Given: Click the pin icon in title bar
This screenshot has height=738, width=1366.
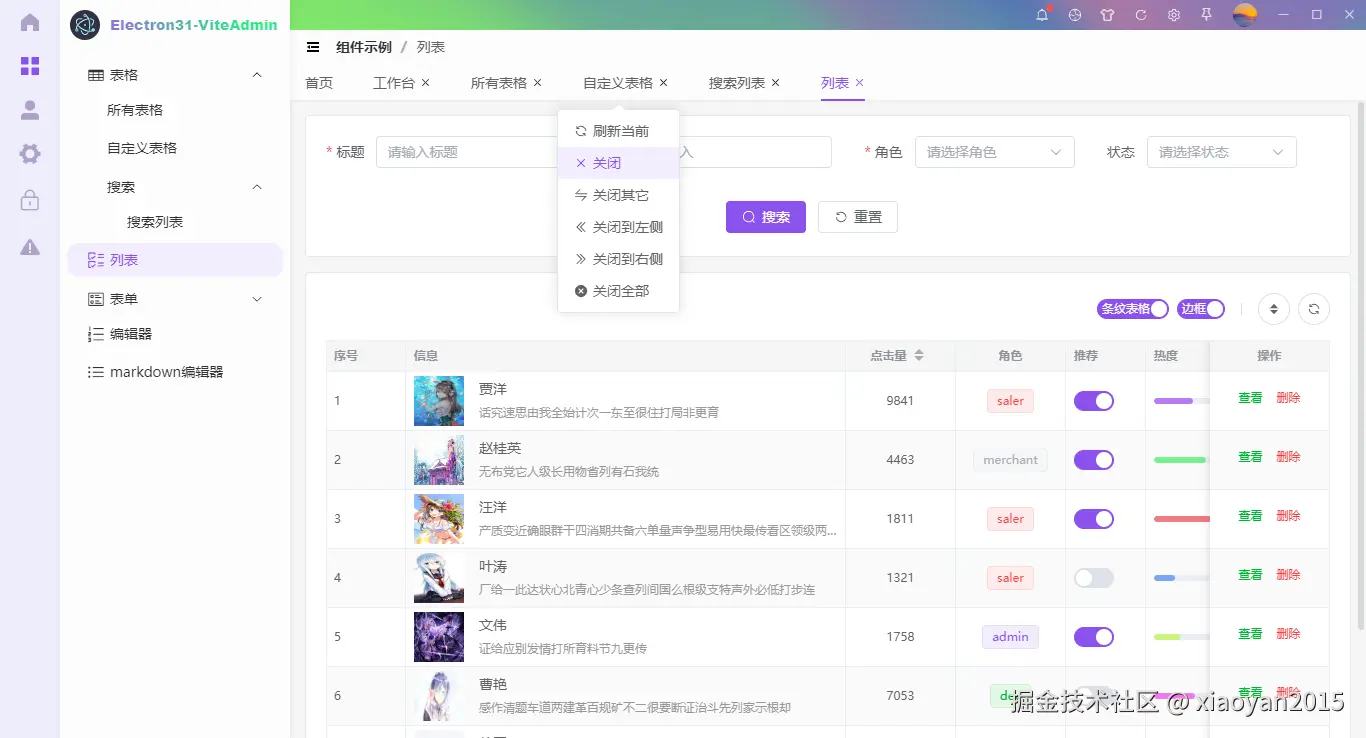Looking at the screenshot, I should click(x=1207, y=15).
